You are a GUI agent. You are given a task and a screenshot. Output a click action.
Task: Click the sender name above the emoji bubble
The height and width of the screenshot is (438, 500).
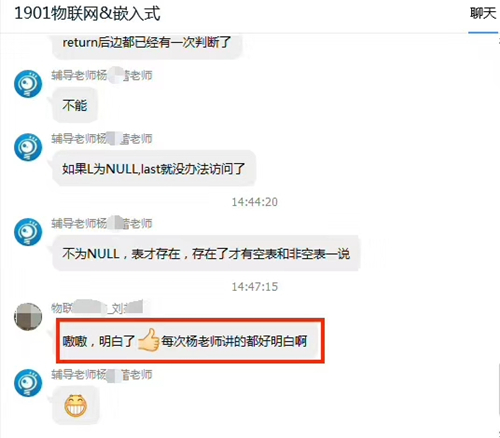(102, 375)
